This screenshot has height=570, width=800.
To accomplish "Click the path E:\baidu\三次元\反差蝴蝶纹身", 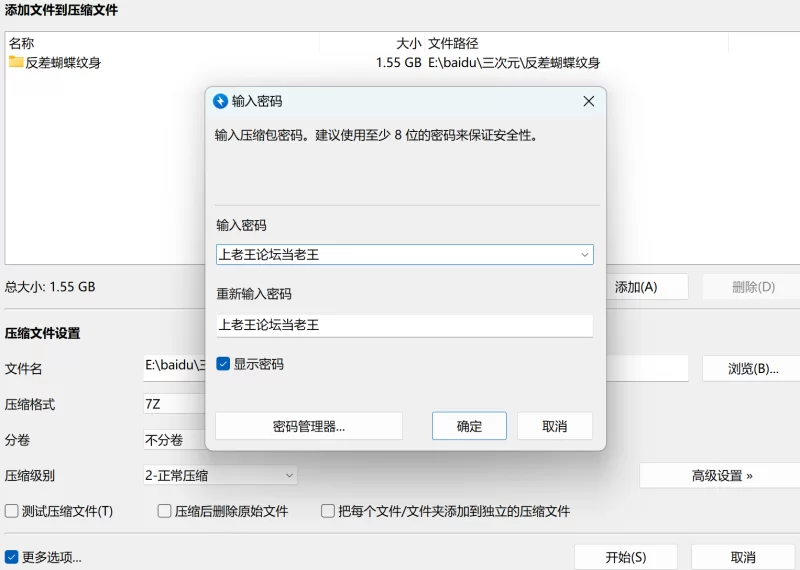I will (x=514, y=63).
